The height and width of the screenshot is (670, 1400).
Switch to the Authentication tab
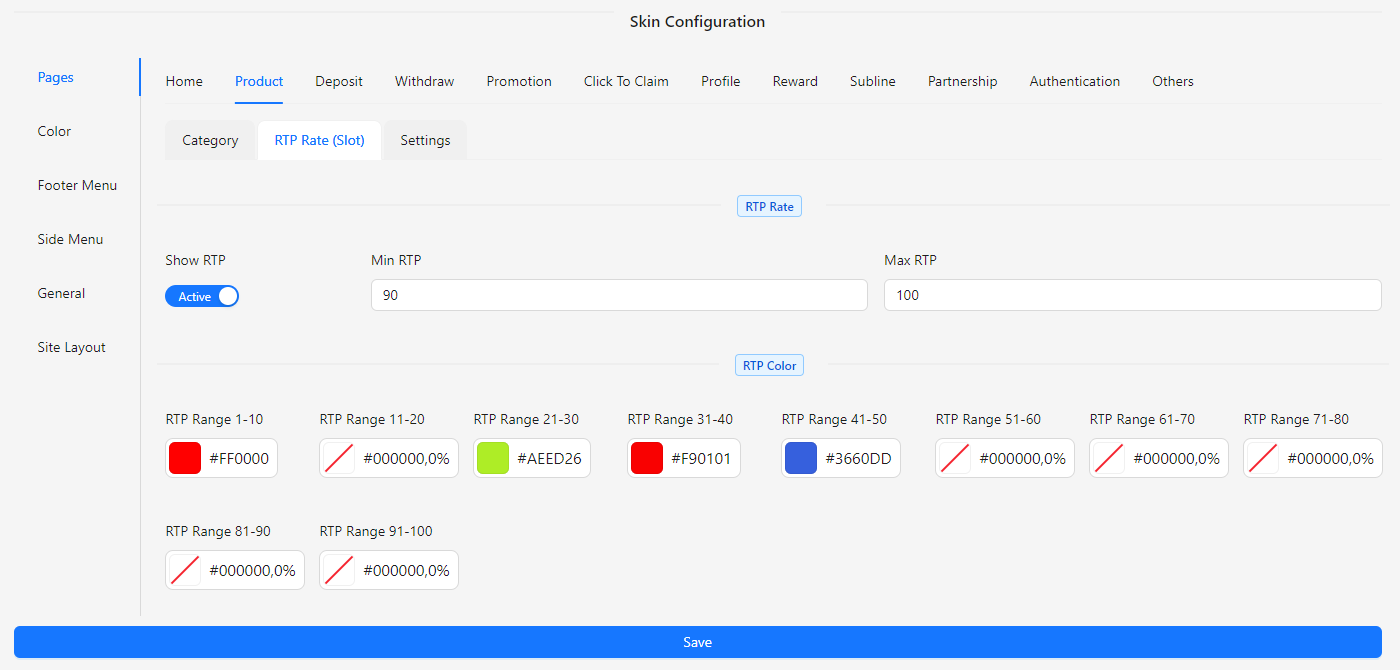click(x=1074, y=81)
